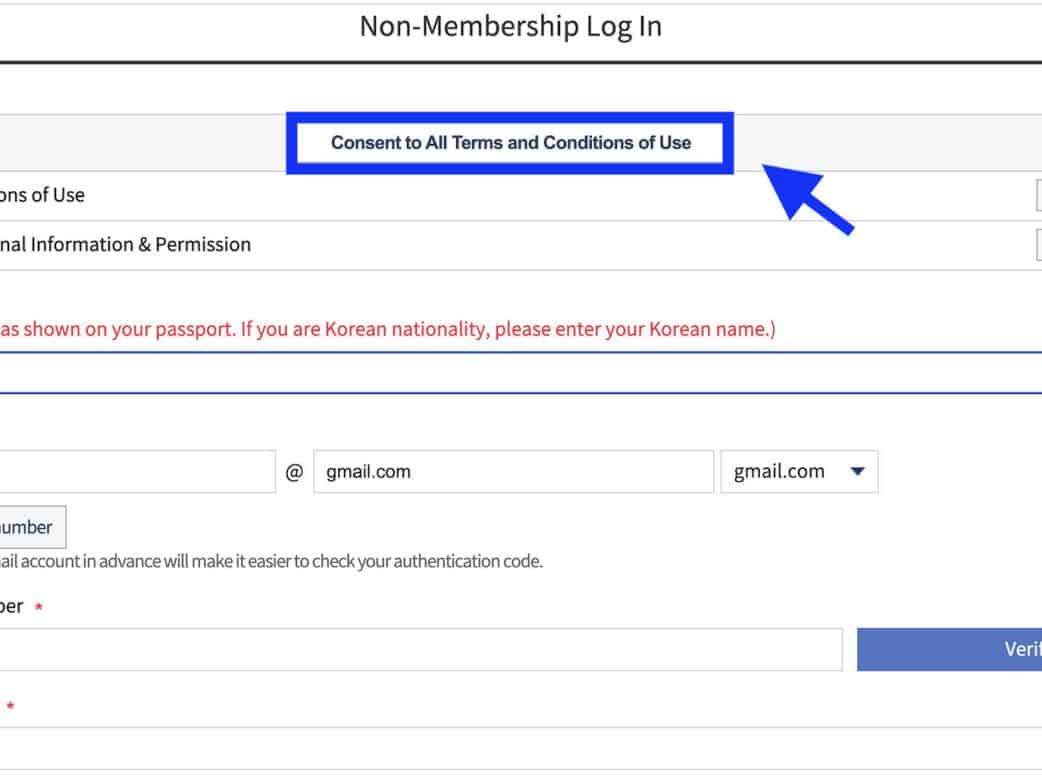1042x782 pixels.
Task: Click the Personal Information & Permission label
Action: pyautogui.click(x=125, y=245)
